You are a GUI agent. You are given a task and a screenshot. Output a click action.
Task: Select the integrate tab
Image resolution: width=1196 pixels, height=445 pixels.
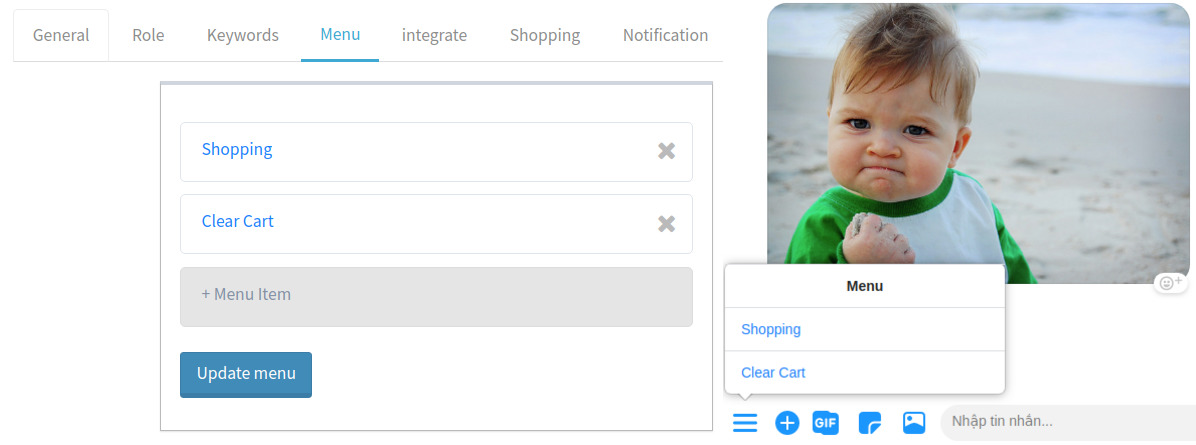tap(434, 35)
